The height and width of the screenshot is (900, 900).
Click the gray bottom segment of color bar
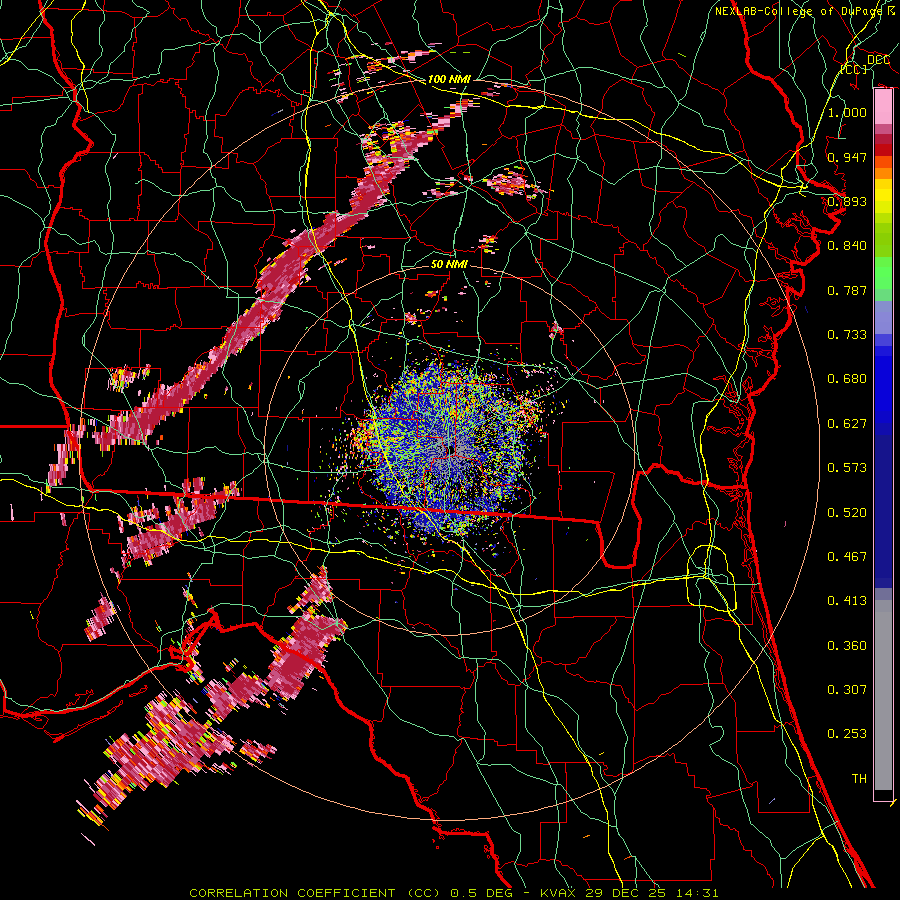883,695
